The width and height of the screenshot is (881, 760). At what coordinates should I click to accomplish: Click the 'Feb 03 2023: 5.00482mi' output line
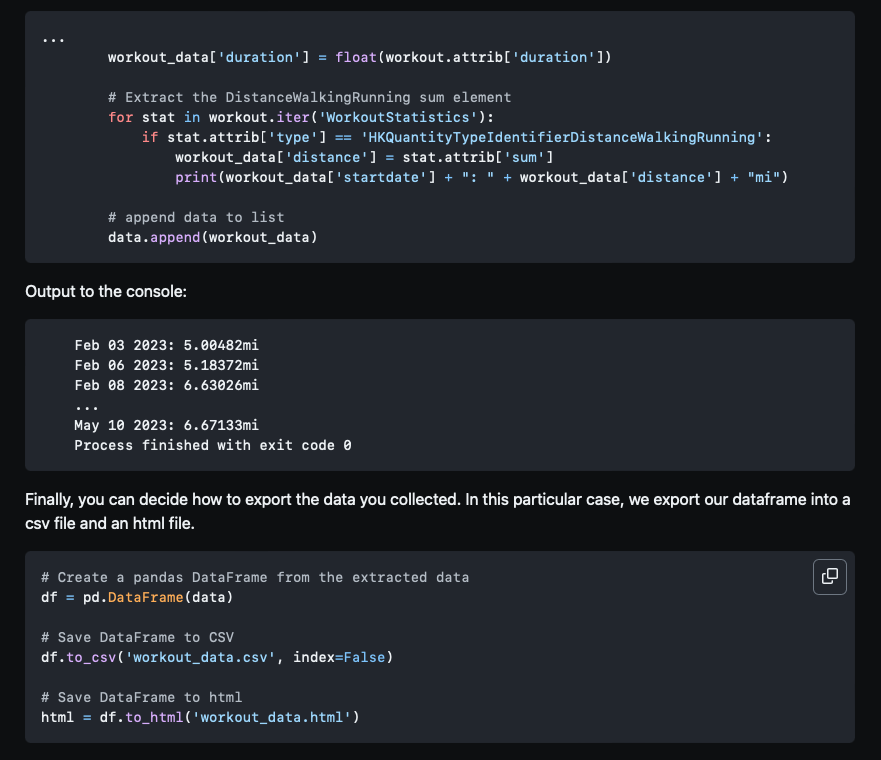(166, 345)
